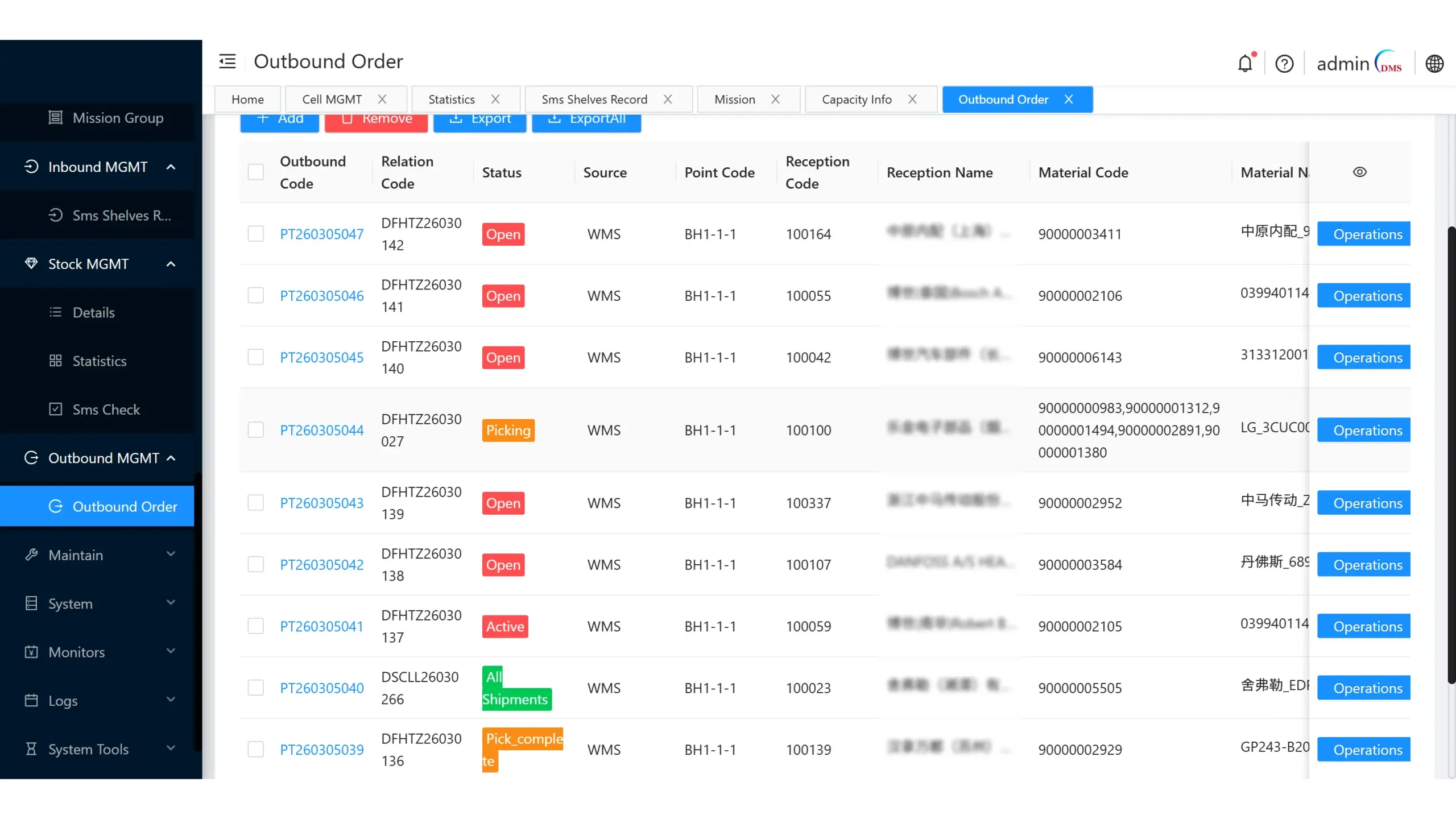Image resolution: width=1456 pixels, height=819 pixels.
Task: Toggle the select-all header checkbox
Action: point(256,172)
